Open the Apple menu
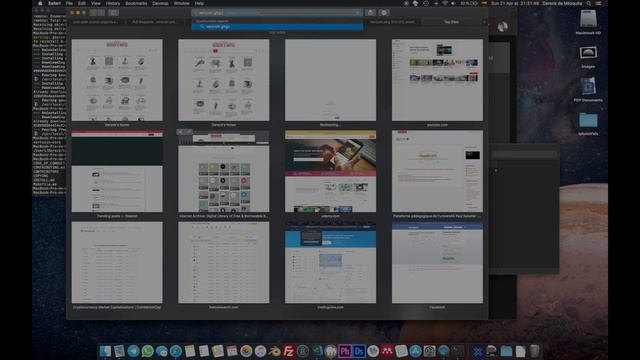The height and width of the screenshot is (360, 640). (40, 3)
